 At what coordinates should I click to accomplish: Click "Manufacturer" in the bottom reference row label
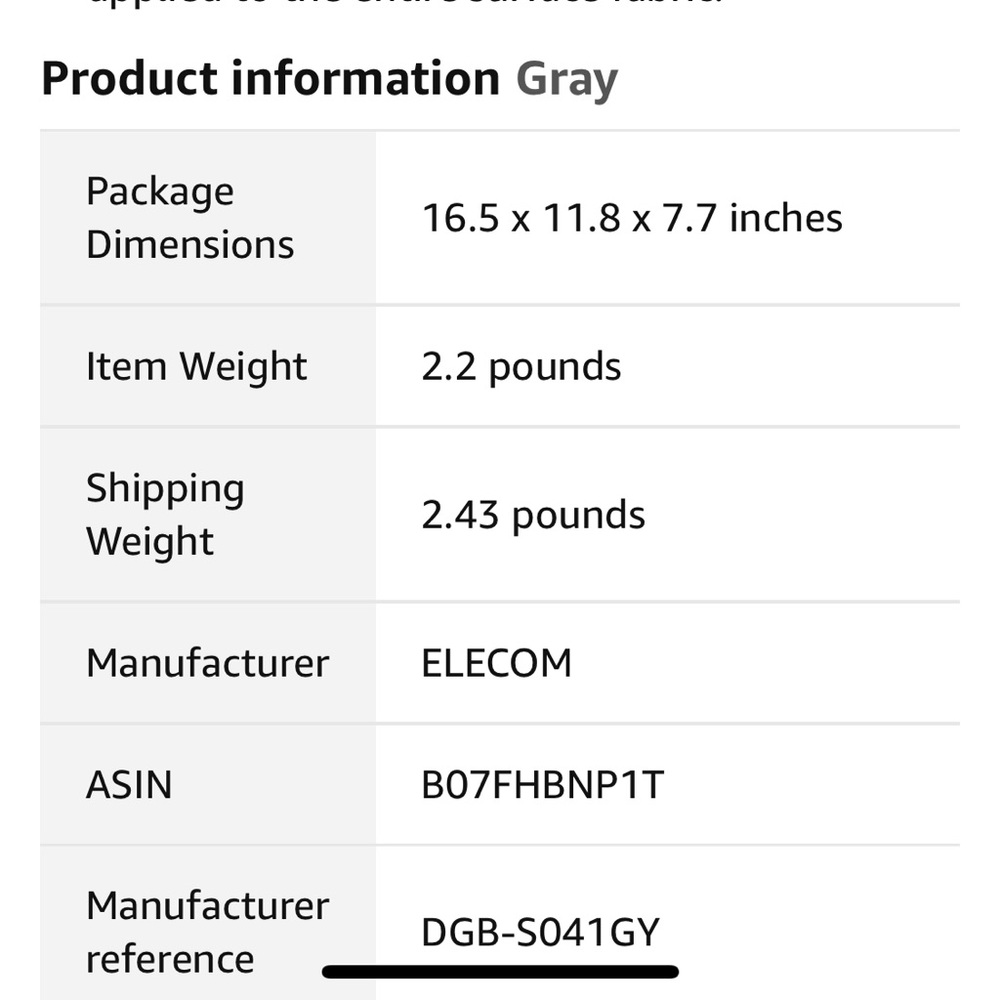click(207, 906)
